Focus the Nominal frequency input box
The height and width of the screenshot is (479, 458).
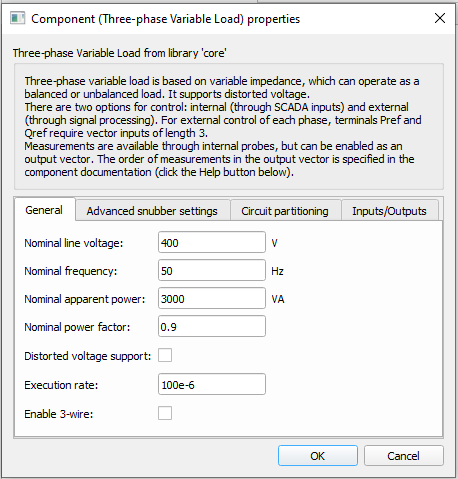(x=212, y=270)
